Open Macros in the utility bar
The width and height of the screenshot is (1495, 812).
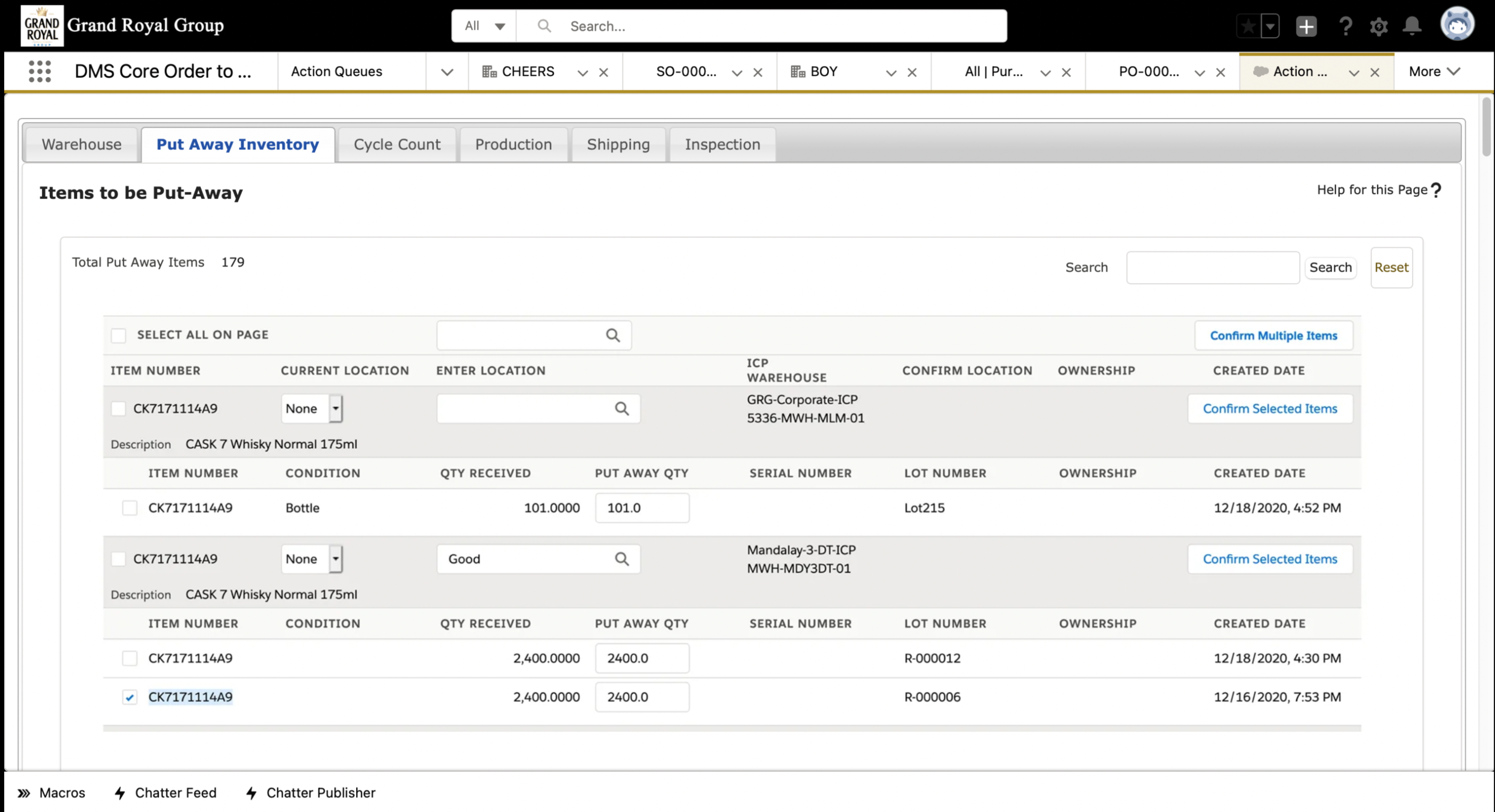coord(52,793)
